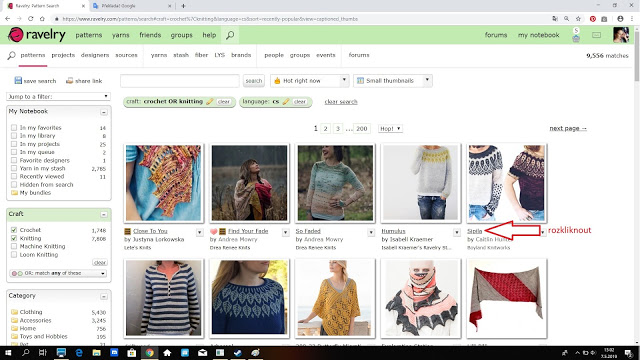Open Chrome from the Windows taskbar
The width and height of the screenshot is (640, 360).
pyautogui.click(x=149, y=353)
